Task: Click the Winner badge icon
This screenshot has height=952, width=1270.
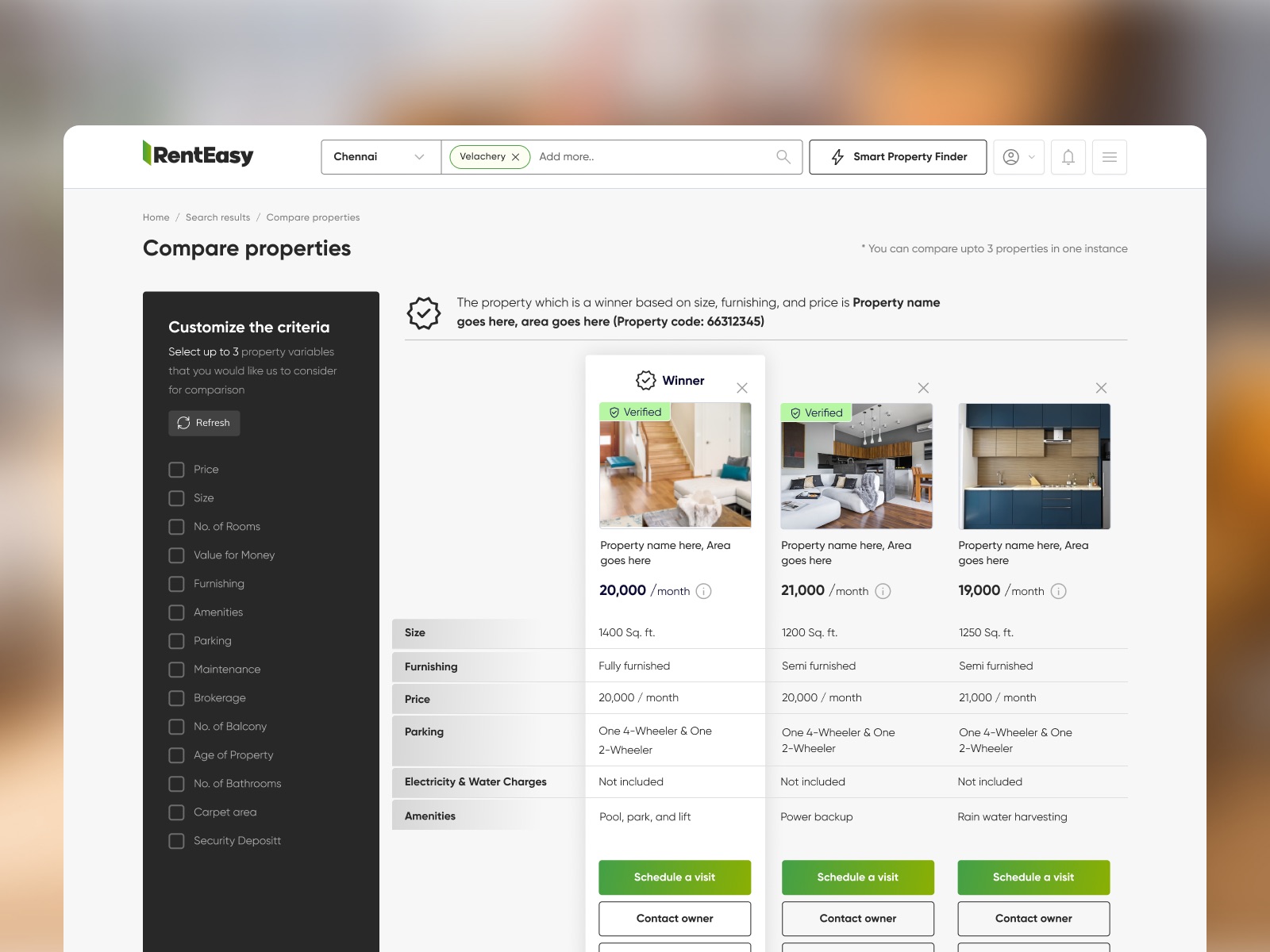Action: pyautogui.click(x=646, y=381)
